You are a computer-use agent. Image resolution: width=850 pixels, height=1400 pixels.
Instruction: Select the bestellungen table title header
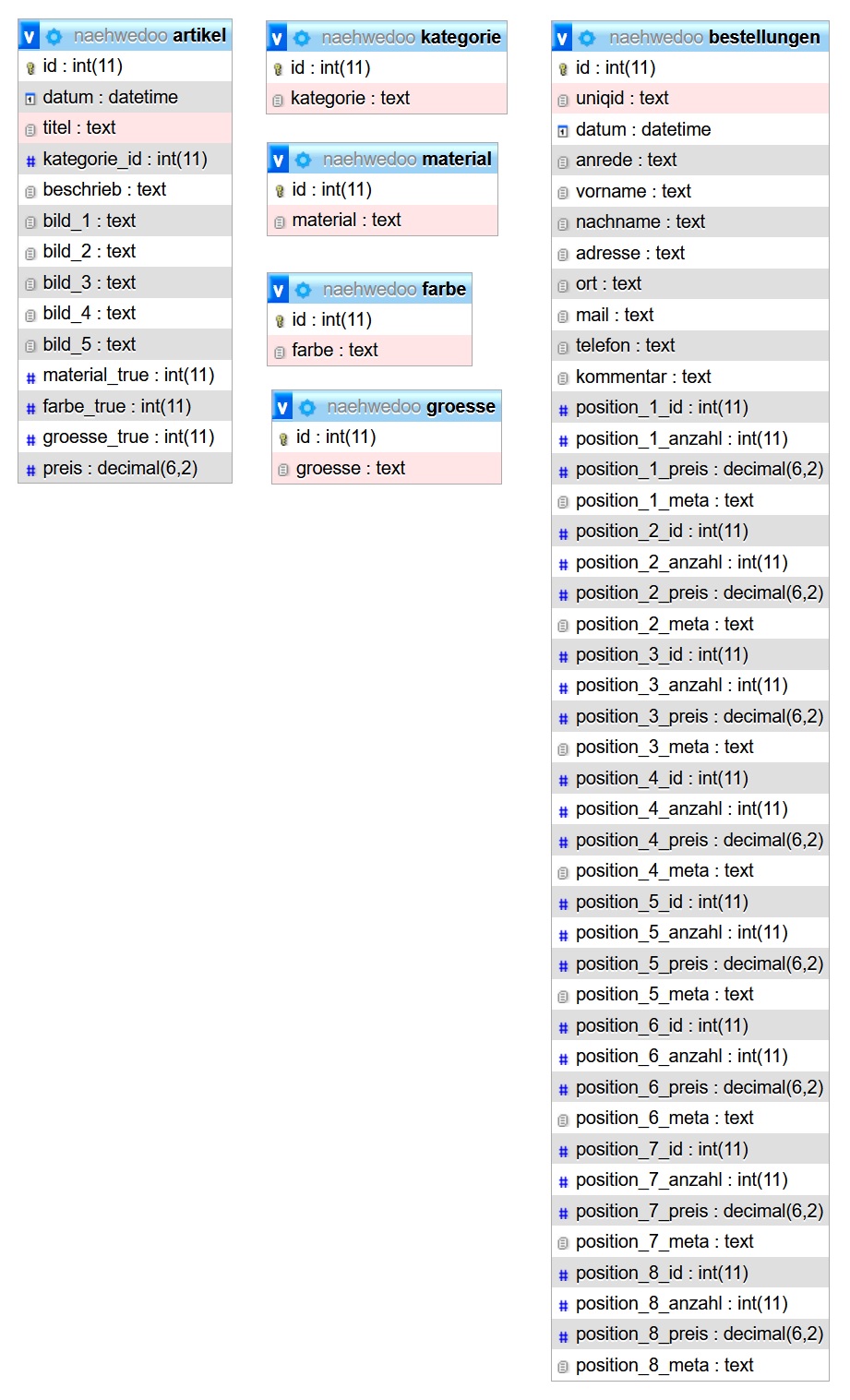coord(713,38)
